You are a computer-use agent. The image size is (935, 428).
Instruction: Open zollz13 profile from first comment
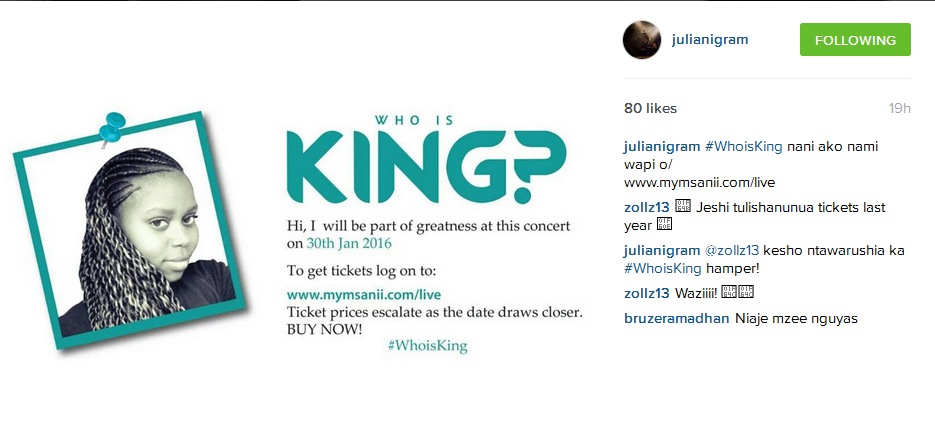646,208
